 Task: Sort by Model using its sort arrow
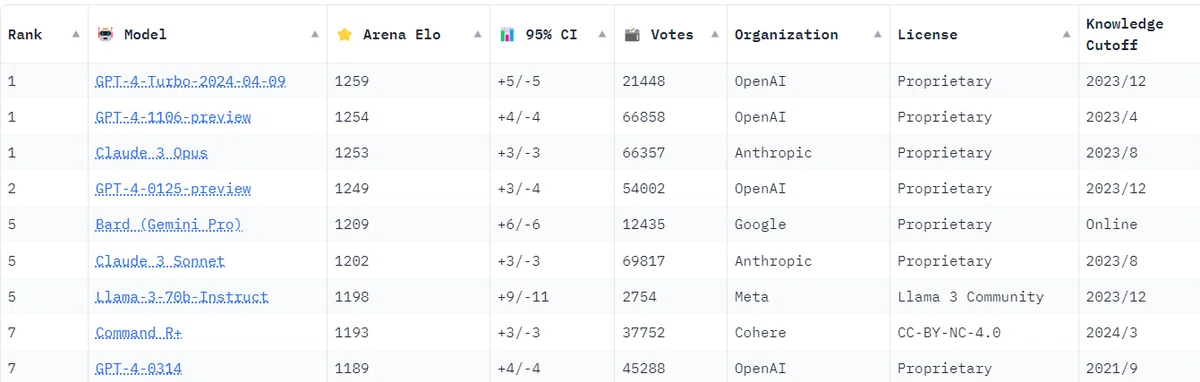click(315, 34)
